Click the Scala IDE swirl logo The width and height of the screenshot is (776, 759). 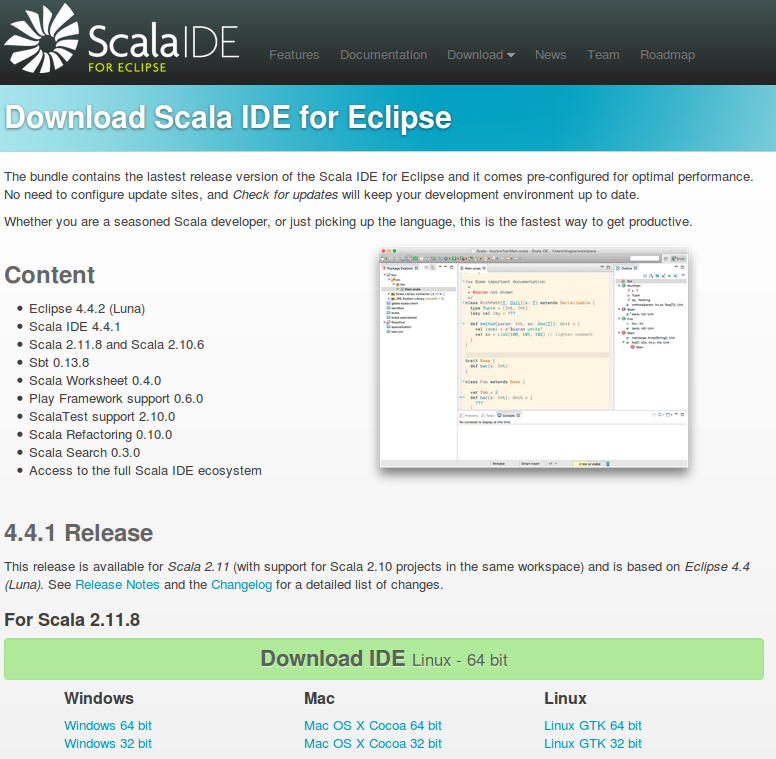42,39
